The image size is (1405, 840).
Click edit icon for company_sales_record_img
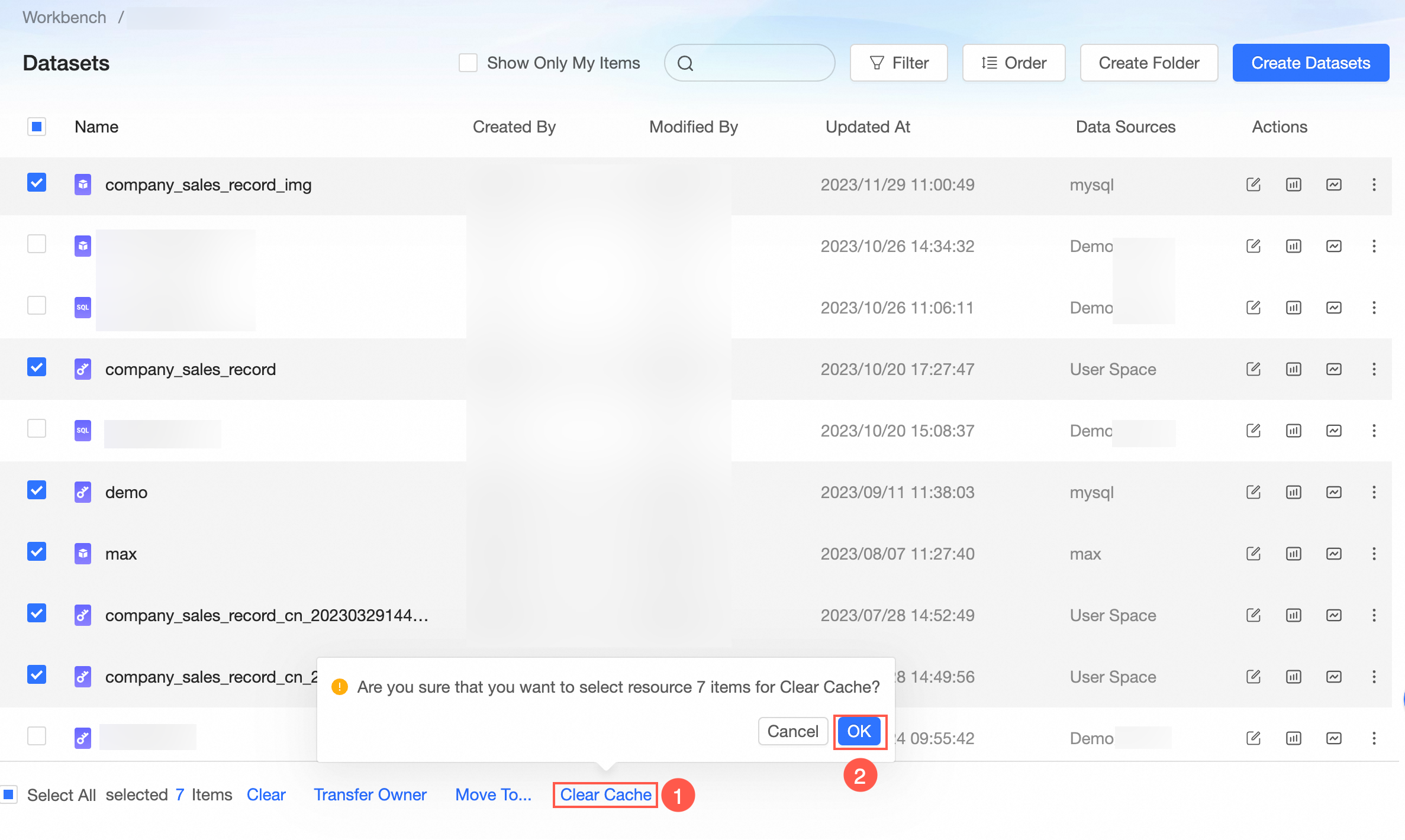[1253, 185]
